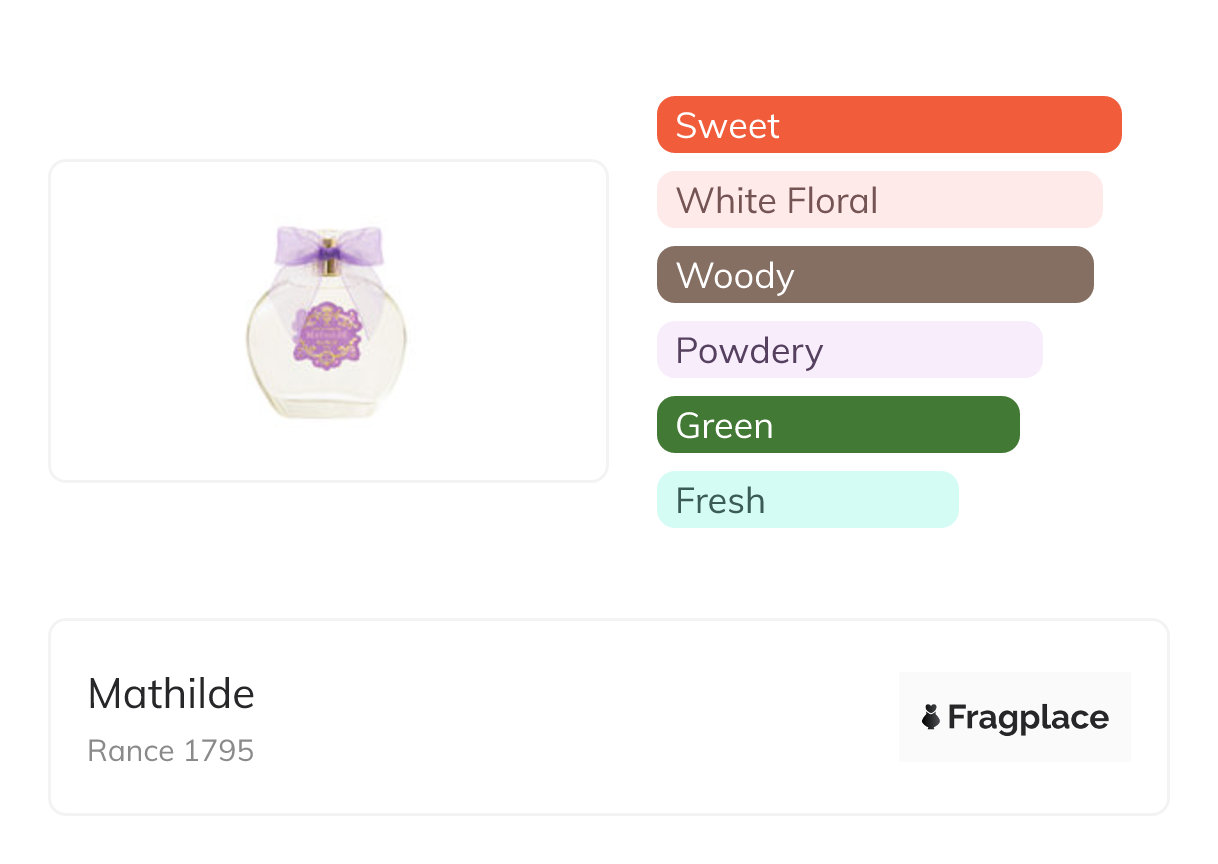Open the Rance 1795 brand link

pyautogui.click(x=171, y=751)
